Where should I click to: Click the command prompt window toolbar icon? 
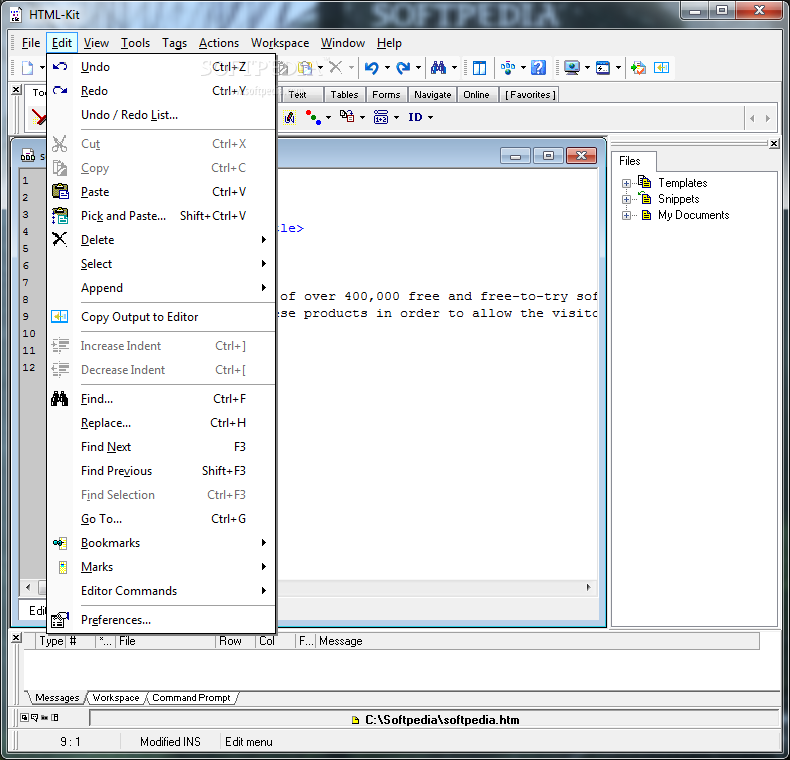click(x=603, y=68)
